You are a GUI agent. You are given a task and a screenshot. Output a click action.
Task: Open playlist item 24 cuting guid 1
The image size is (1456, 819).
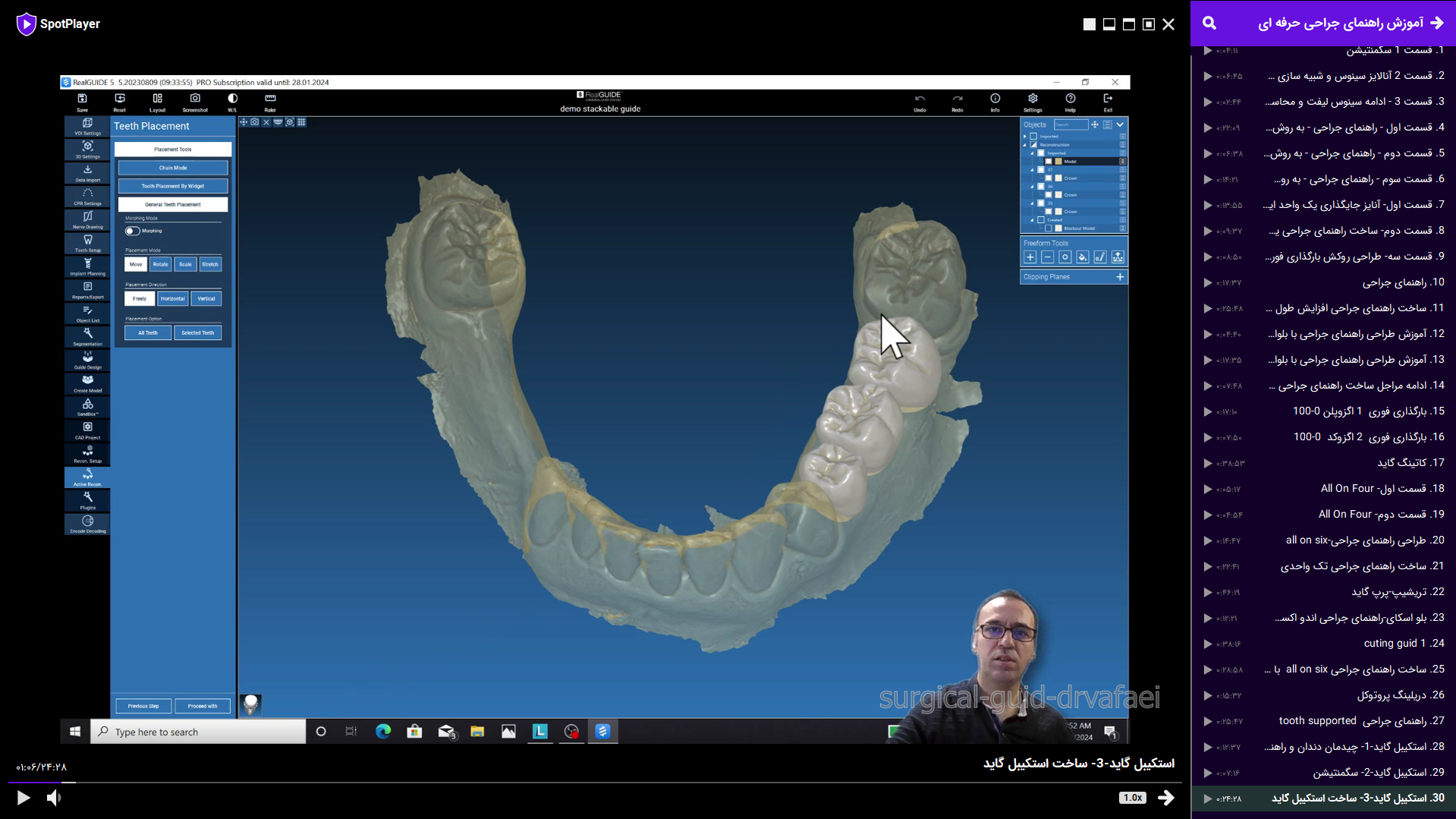click(x=1323, y=644)
